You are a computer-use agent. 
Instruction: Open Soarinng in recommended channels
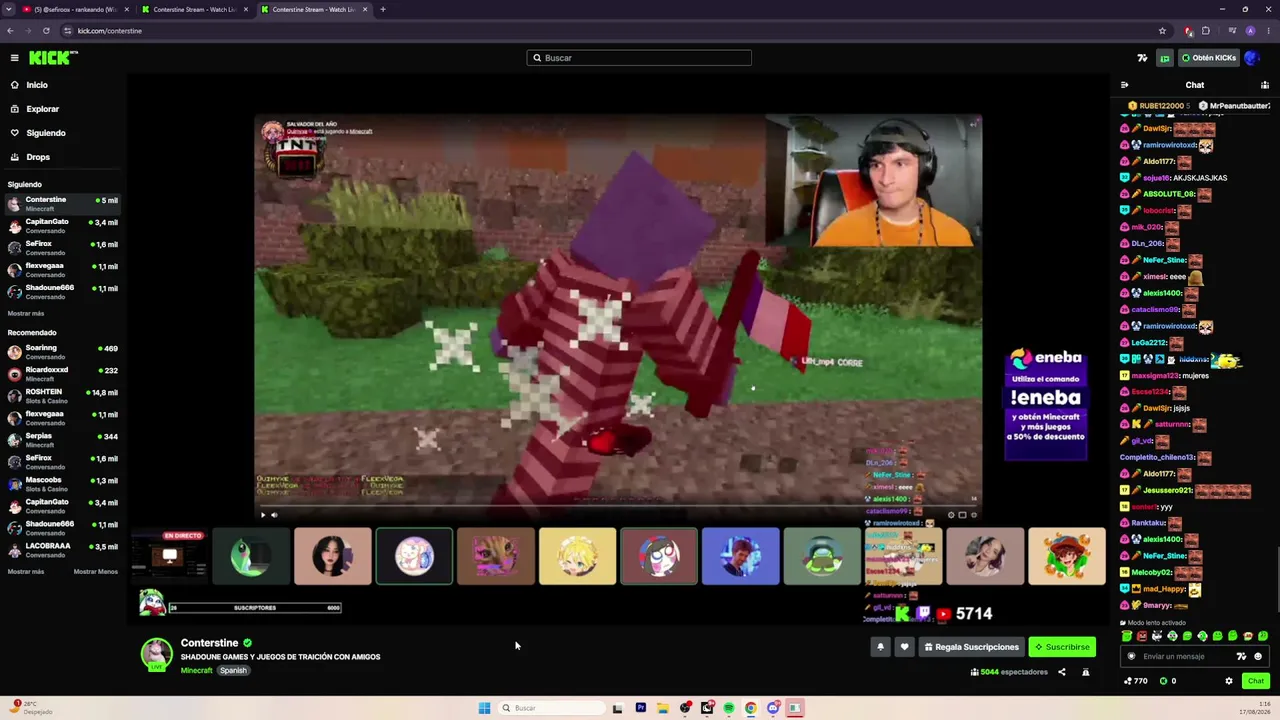pos(62,352)
